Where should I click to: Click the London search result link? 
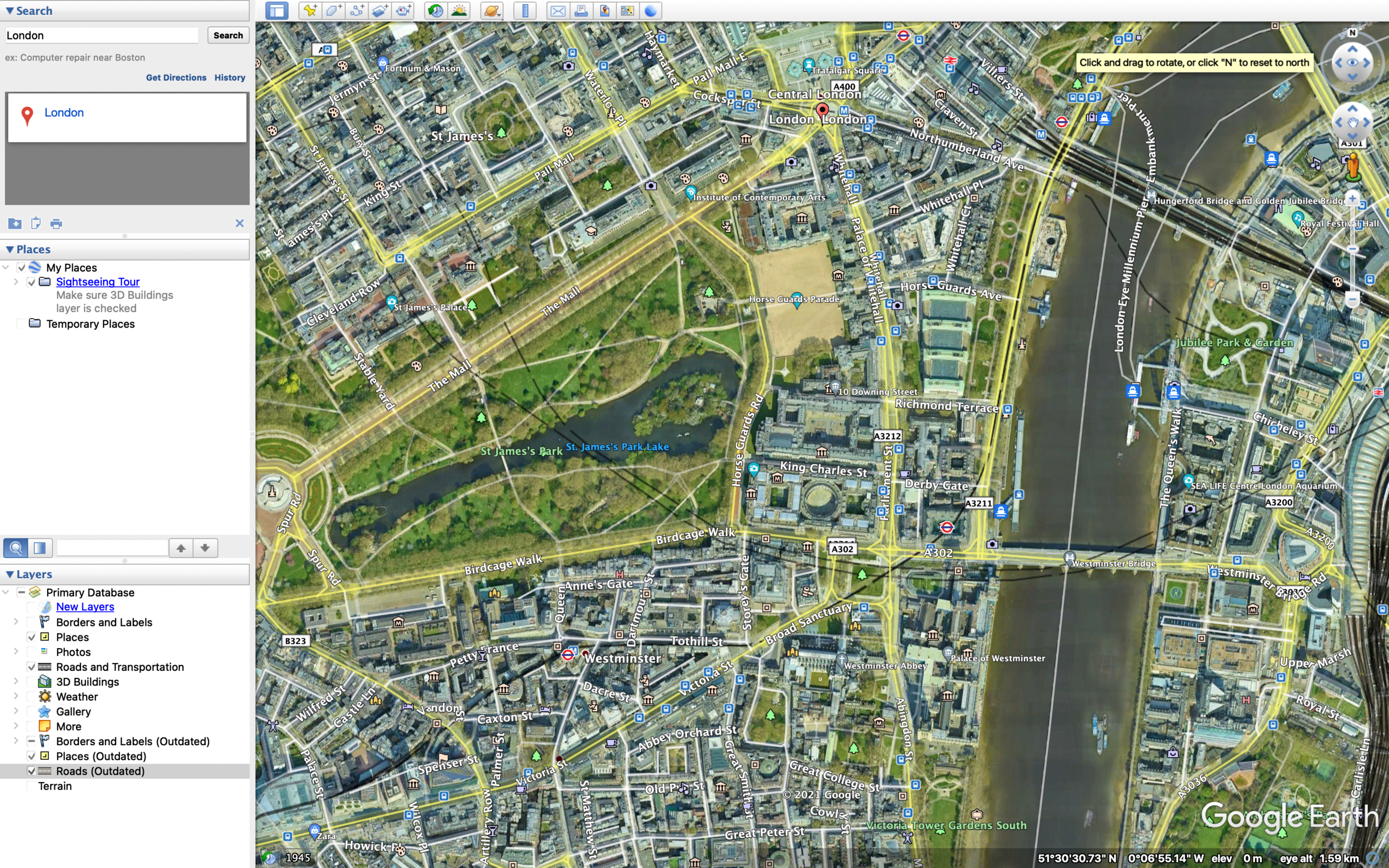point(64,113)
